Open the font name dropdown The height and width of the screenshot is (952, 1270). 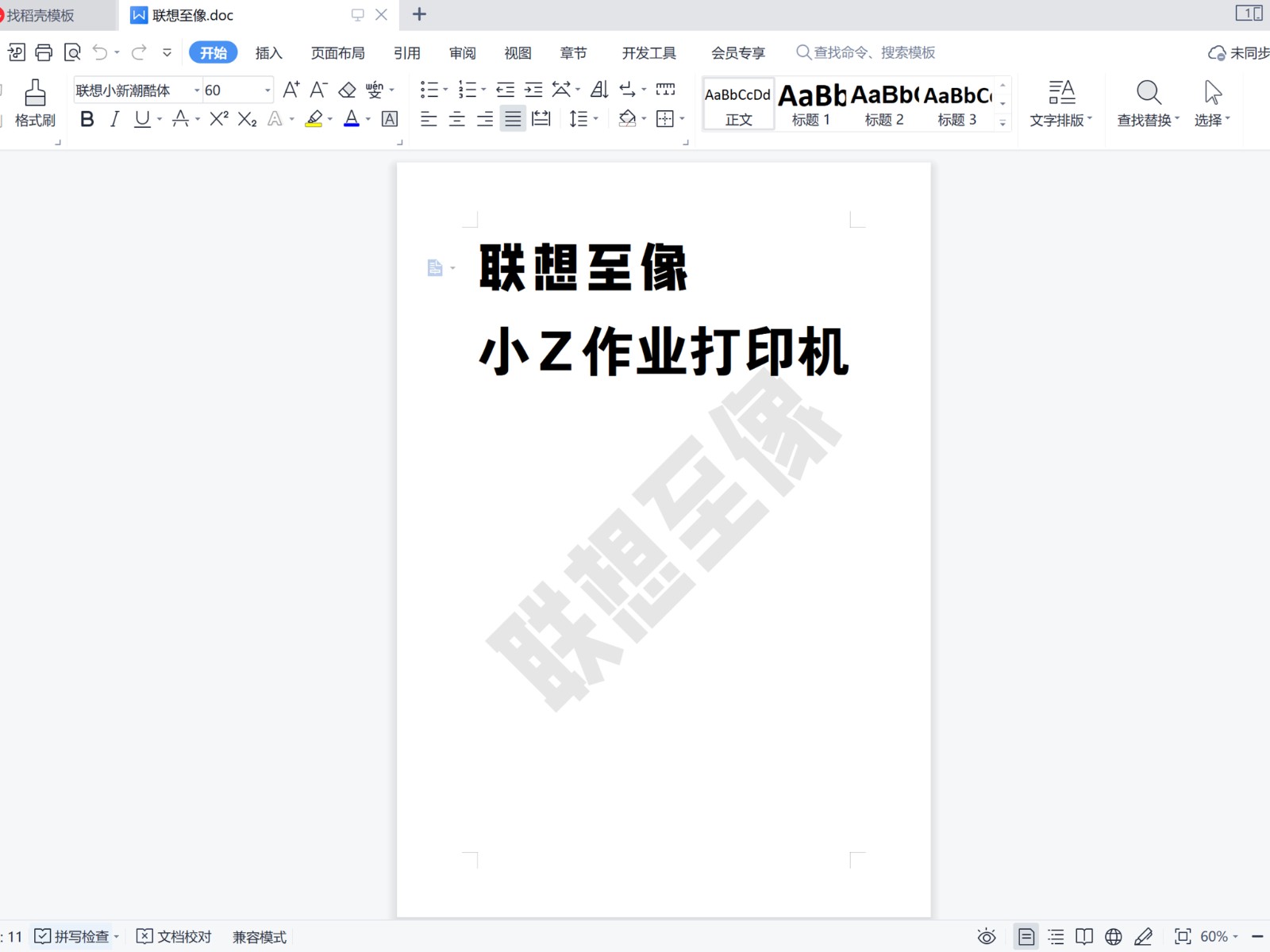pos(197,90)
